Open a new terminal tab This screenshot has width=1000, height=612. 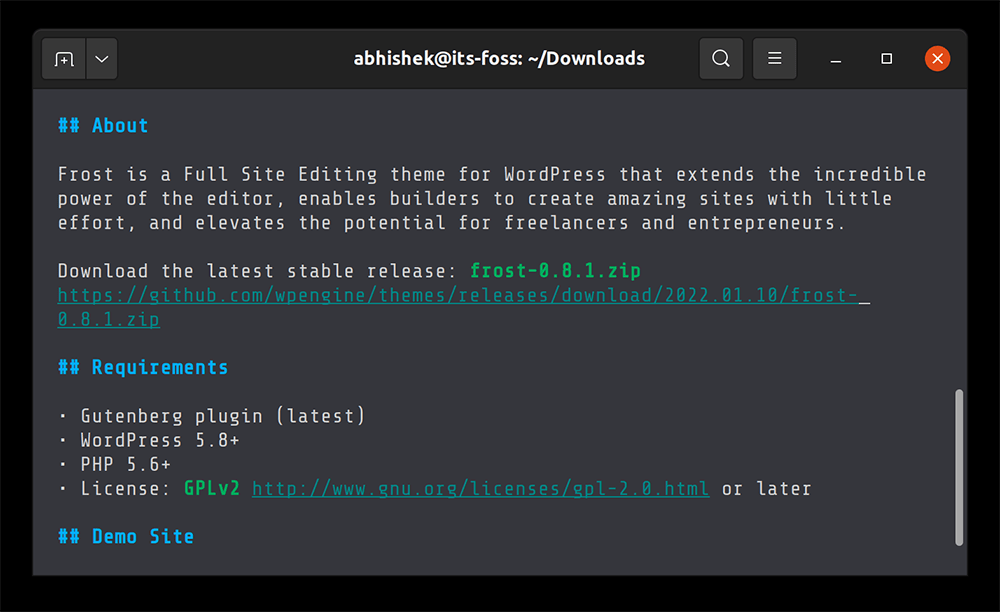point(63,58)
